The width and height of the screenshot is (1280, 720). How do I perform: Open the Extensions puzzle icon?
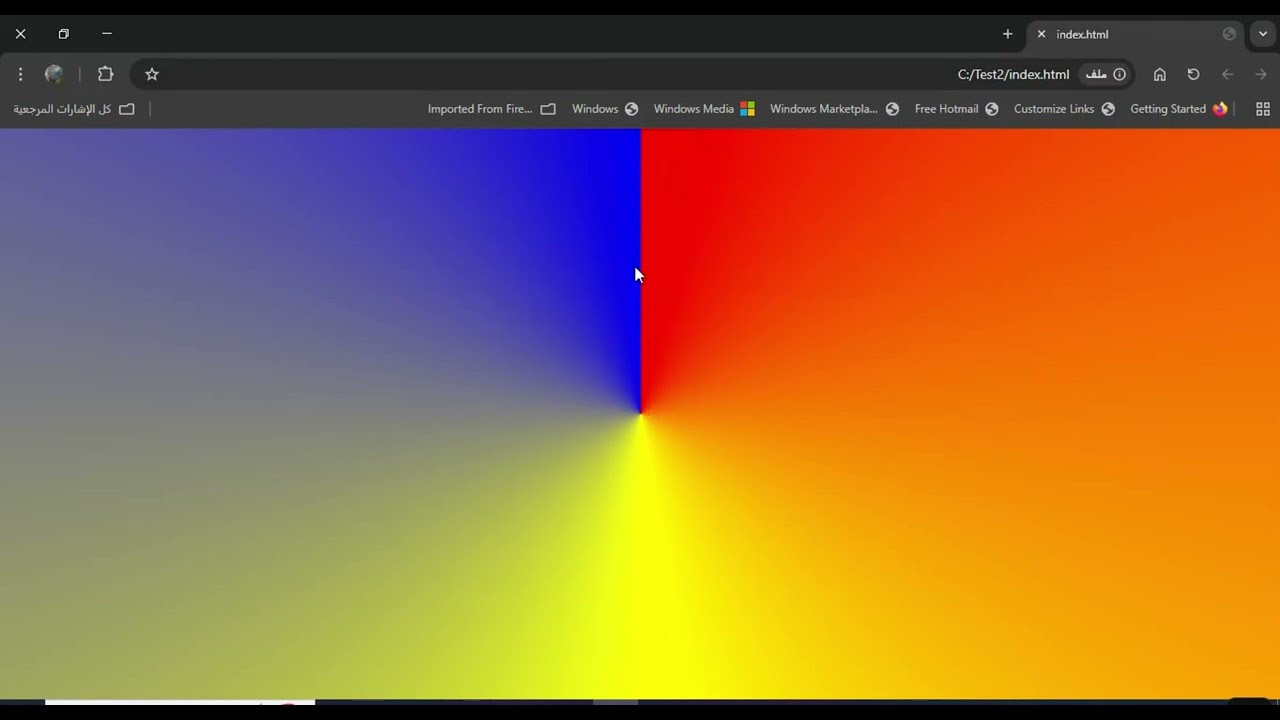click(x=105, y=74)
